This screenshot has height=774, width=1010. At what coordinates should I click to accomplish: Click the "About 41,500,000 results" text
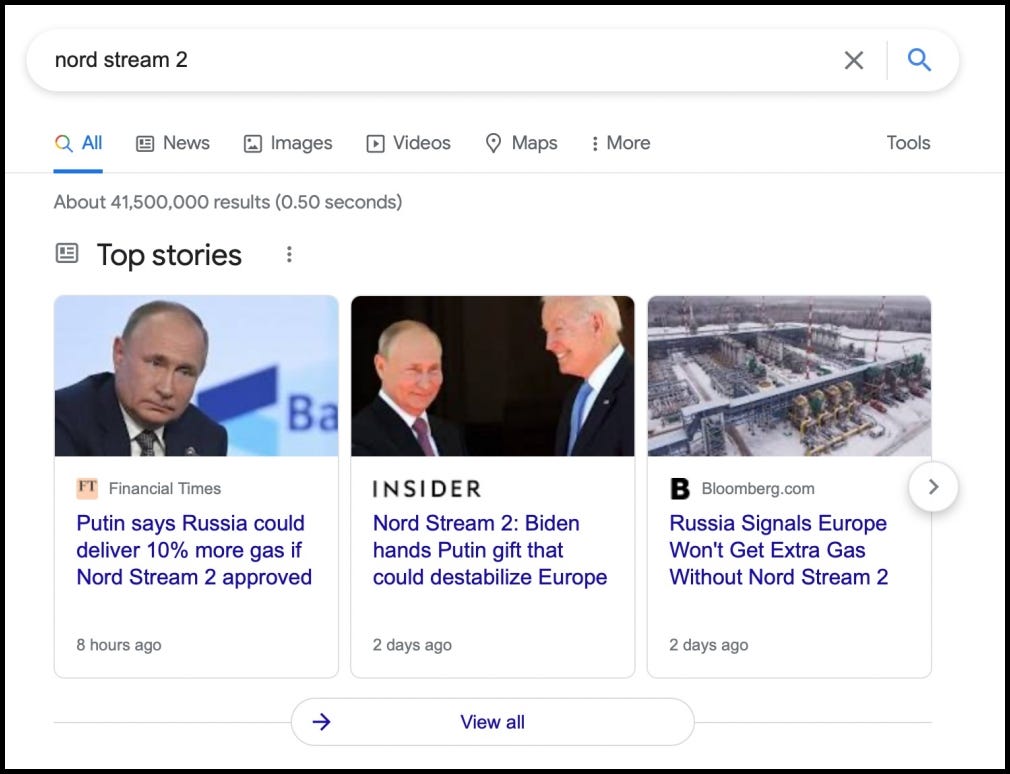click(x=228, y=202)
